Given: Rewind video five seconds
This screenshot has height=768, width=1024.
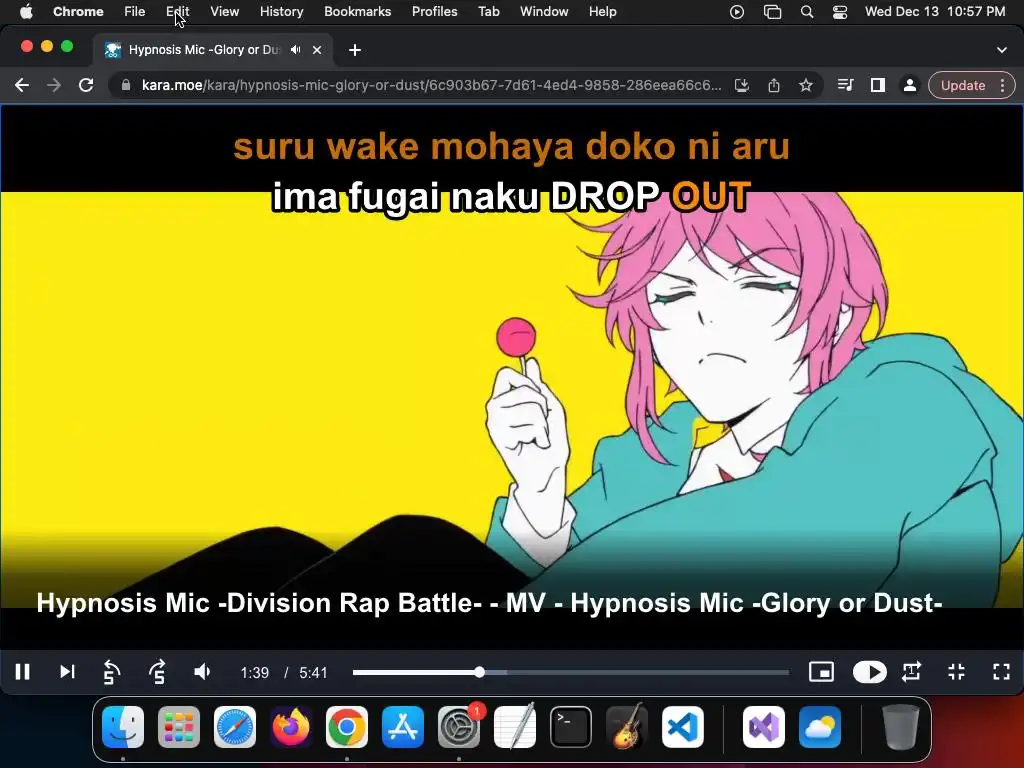Looking at the screenshot, I should click(112, 672).
